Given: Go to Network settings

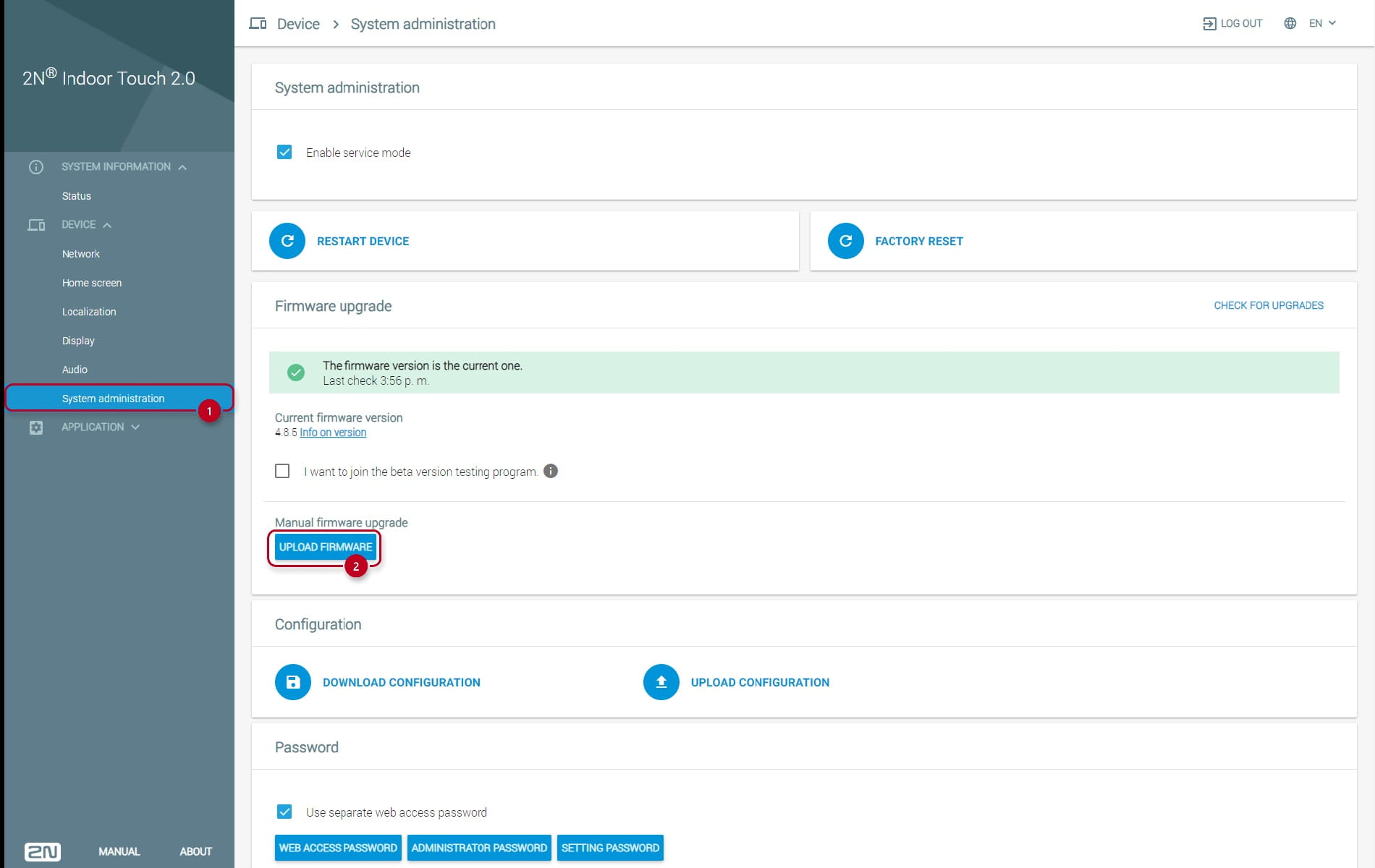Looking at the screenshot, I should 81,254.
